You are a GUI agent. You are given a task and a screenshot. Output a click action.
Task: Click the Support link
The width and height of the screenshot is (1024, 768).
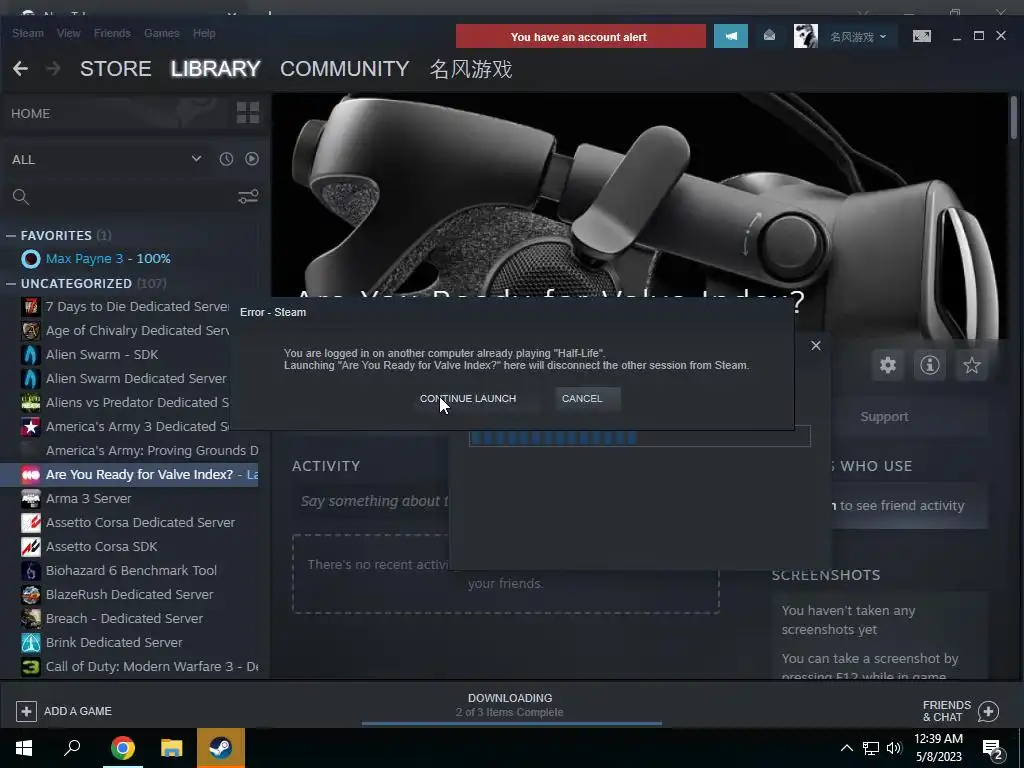(x=884, y=417)
